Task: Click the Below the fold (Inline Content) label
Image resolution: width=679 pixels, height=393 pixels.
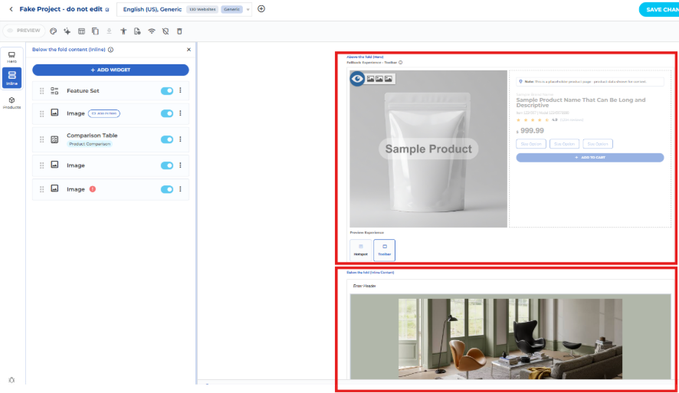Action: pos(370,272)
